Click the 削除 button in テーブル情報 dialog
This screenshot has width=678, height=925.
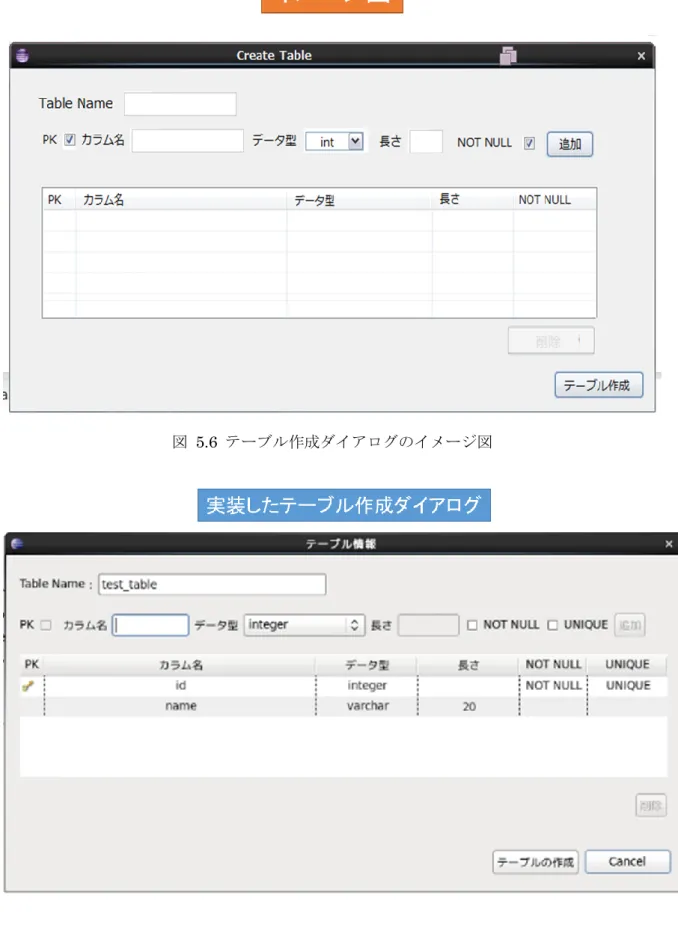point(651,805)
